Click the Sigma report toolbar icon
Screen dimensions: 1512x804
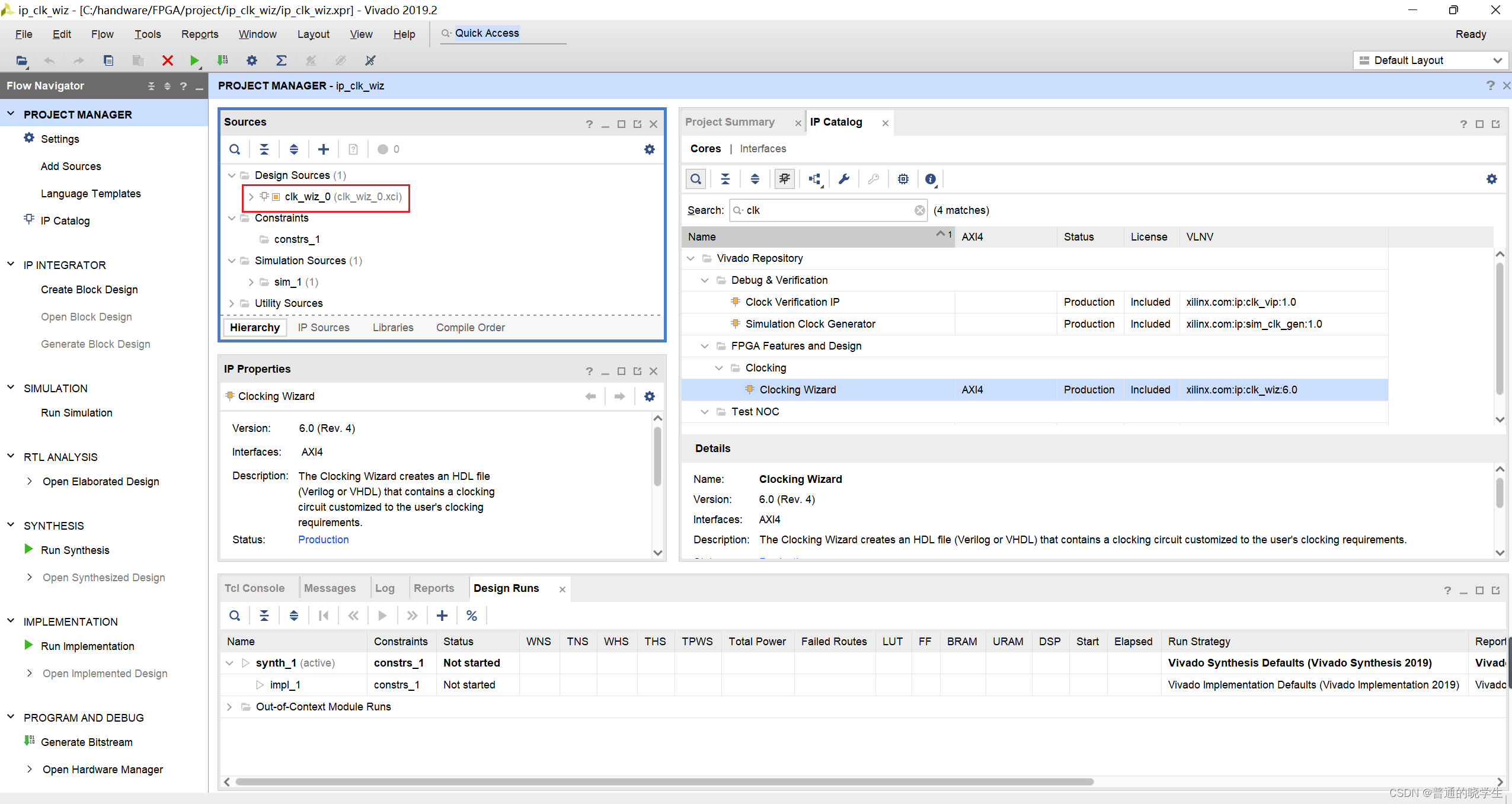click(x=281, y=60)
